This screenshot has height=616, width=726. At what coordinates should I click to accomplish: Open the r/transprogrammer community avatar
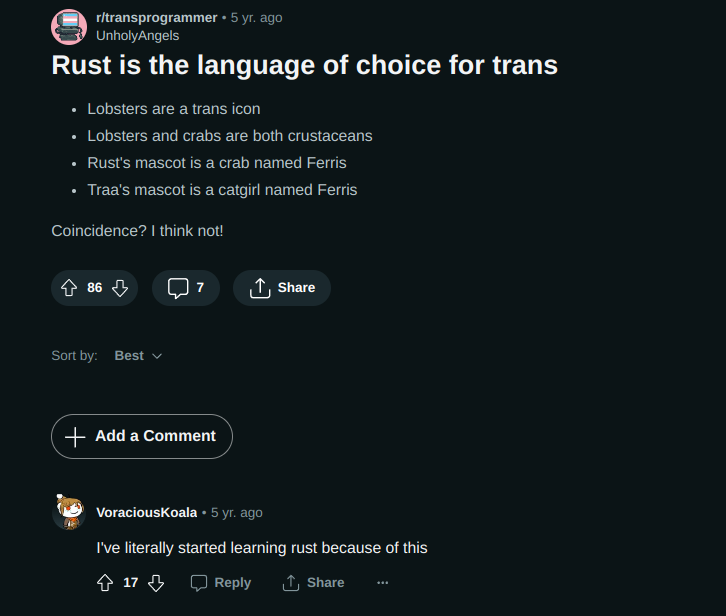point(69,27)
